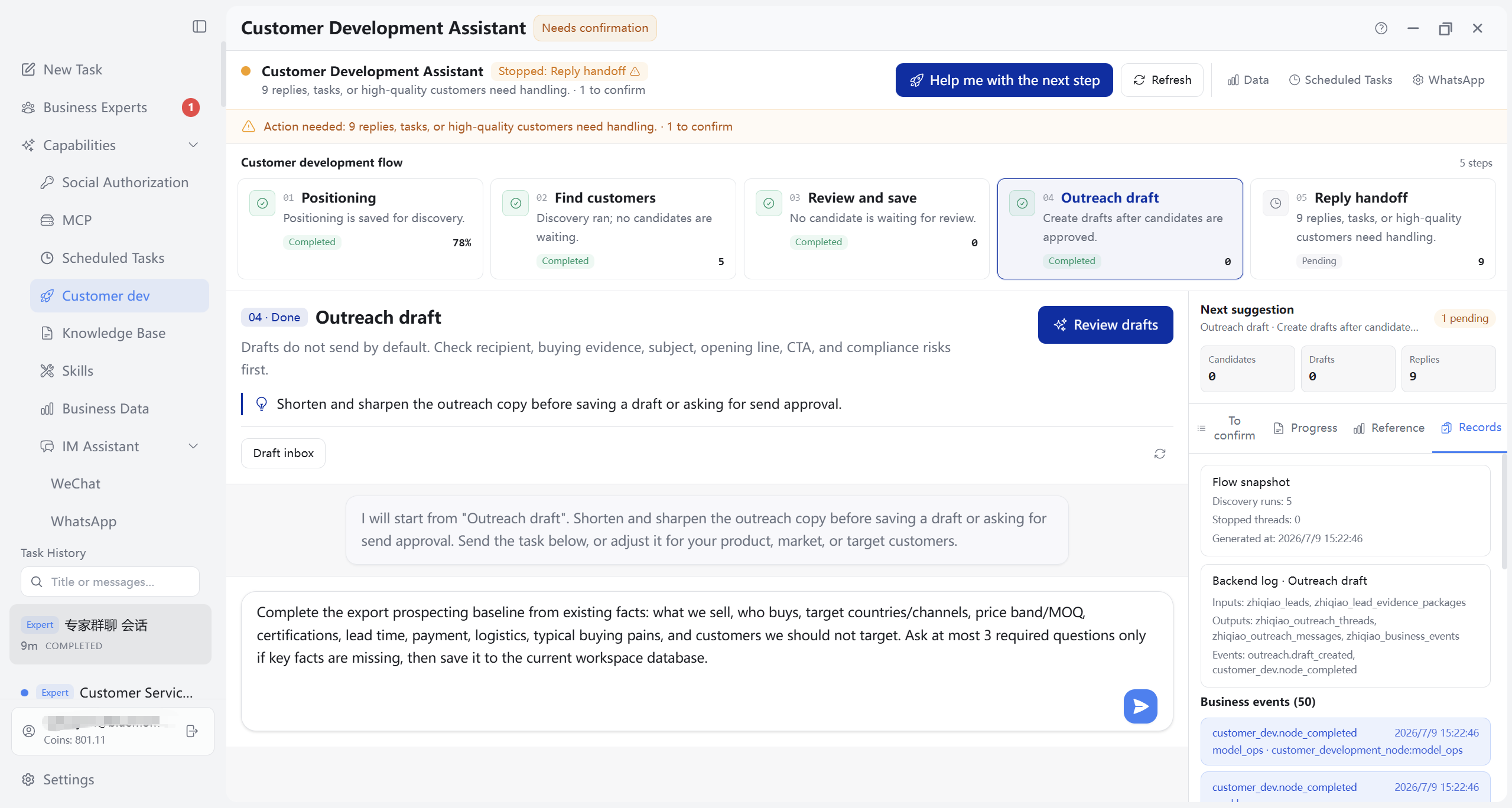Open Business Data in sidebar
The width and height of the screenshot is (1512, 808).
(119, 409)
